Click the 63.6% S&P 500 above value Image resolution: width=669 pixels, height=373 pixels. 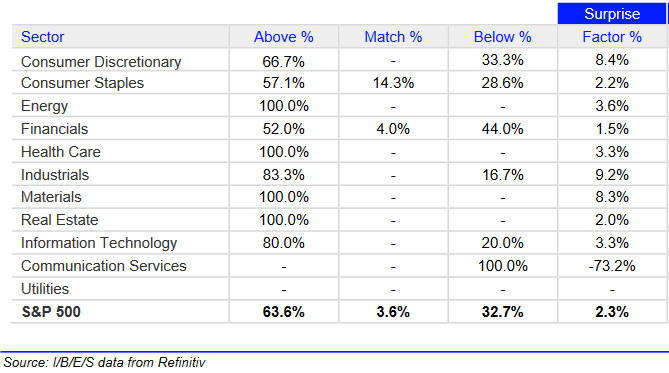pos(284,312)
